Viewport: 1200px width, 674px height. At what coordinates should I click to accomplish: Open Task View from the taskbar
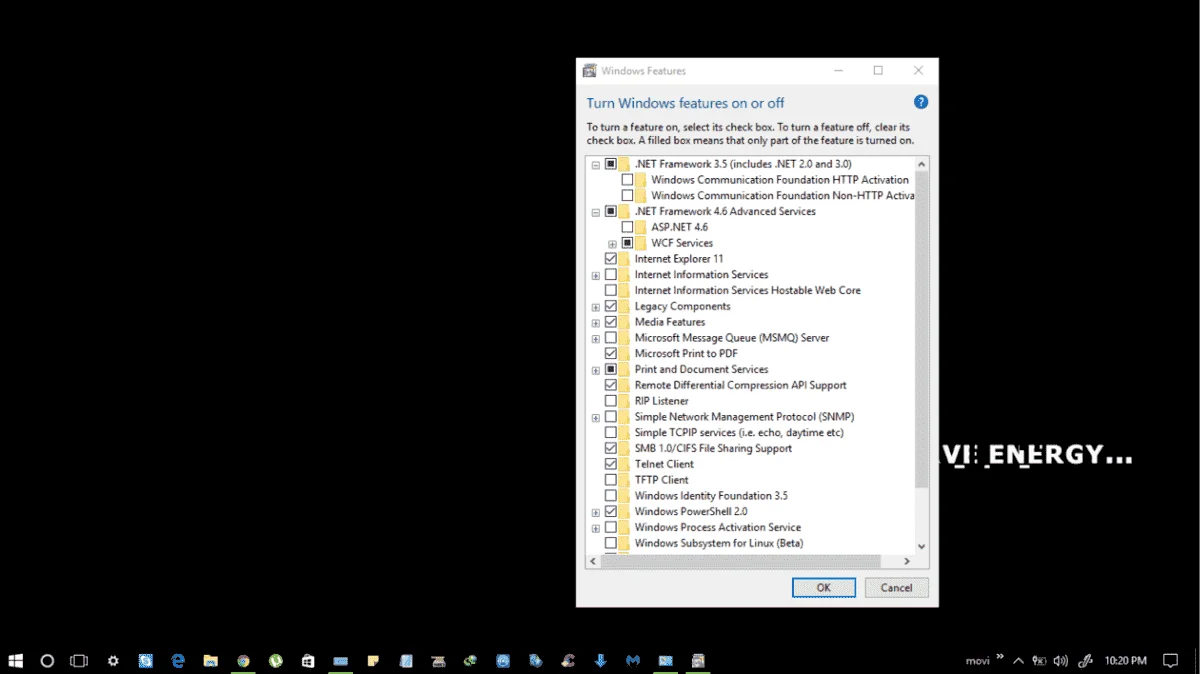tap(79, 661)
